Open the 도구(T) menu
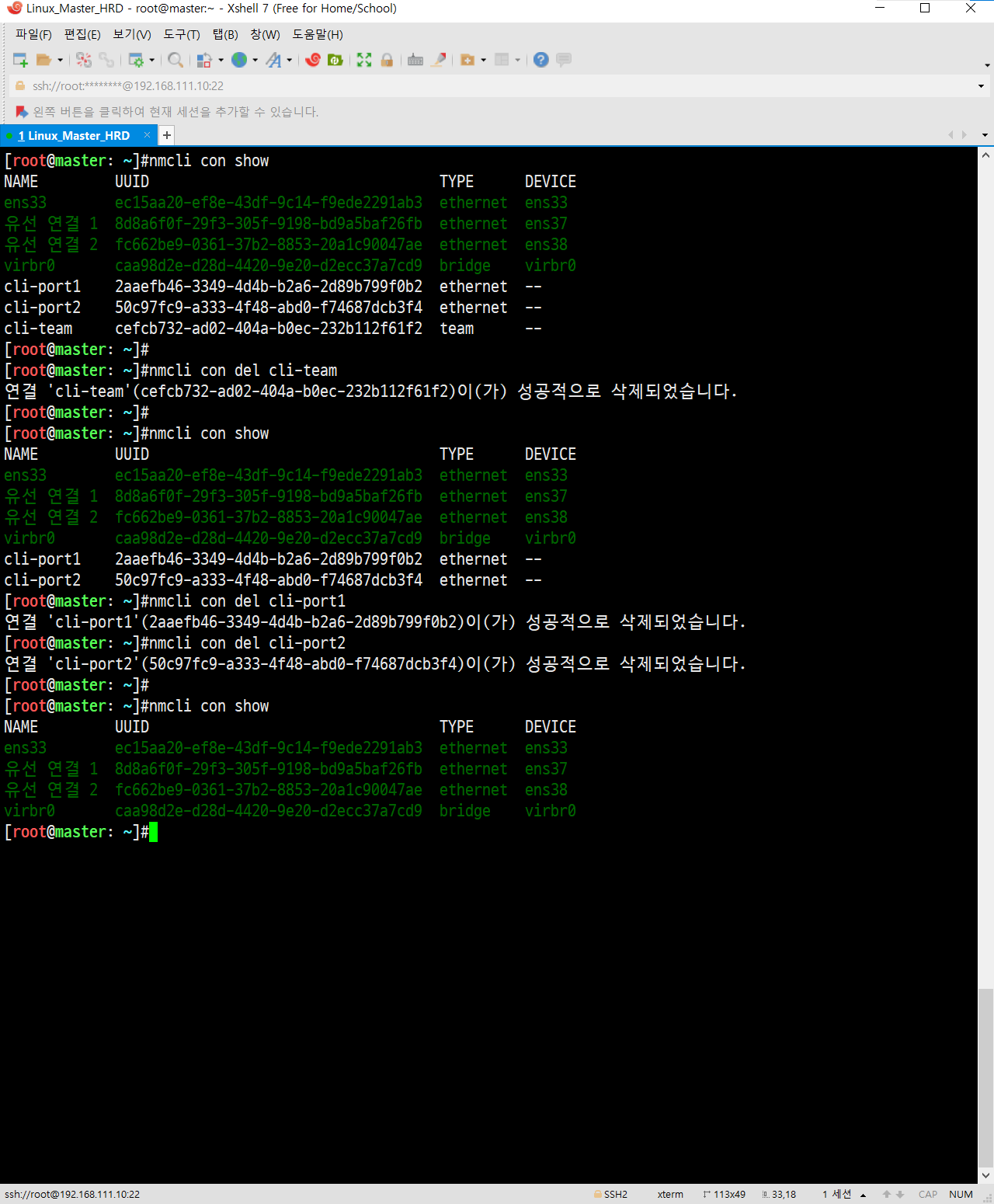The width and height of the screenshot is (994, 1204). pyautogui.click(x=182, y=34)
